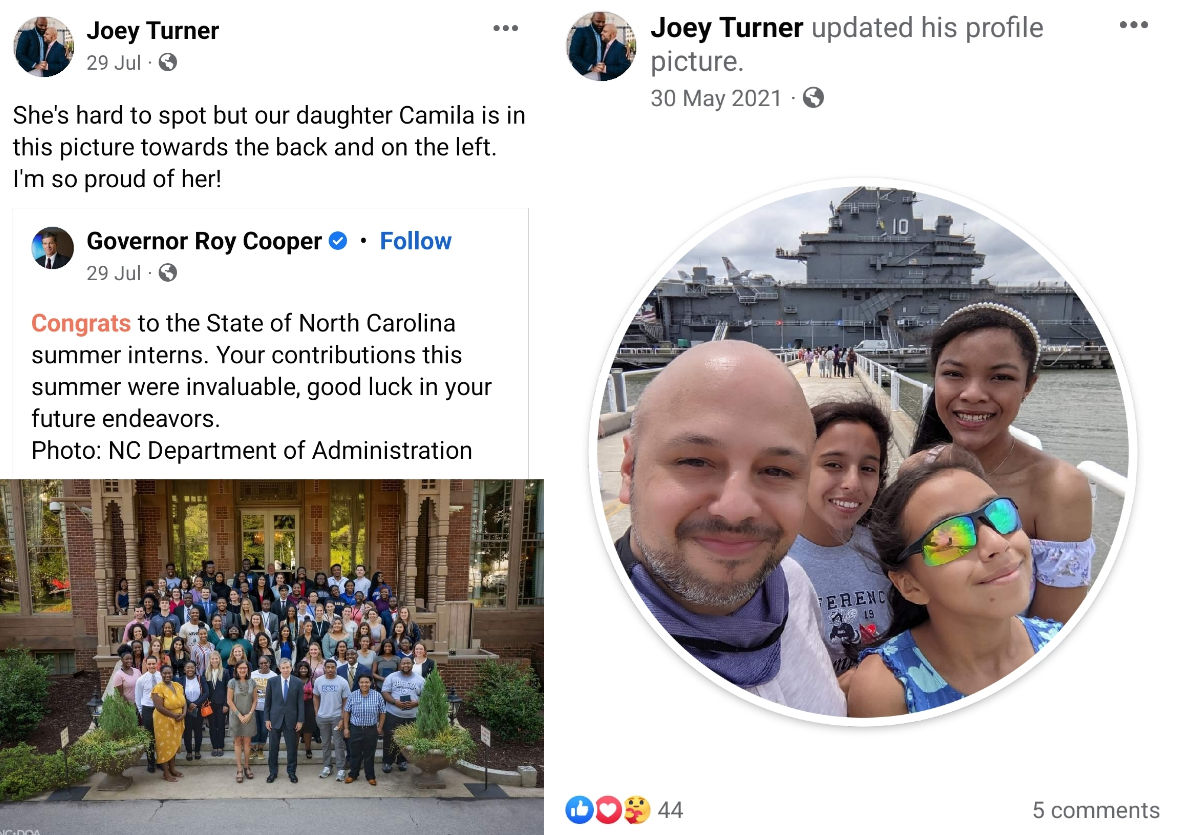Open the Governor Roy Cooper page name link
1182x835 pixels.
click(204, 241)
